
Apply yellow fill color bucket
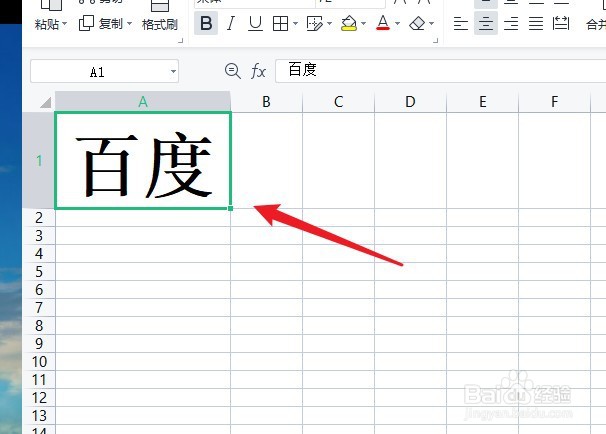click(x=349, y=23)
